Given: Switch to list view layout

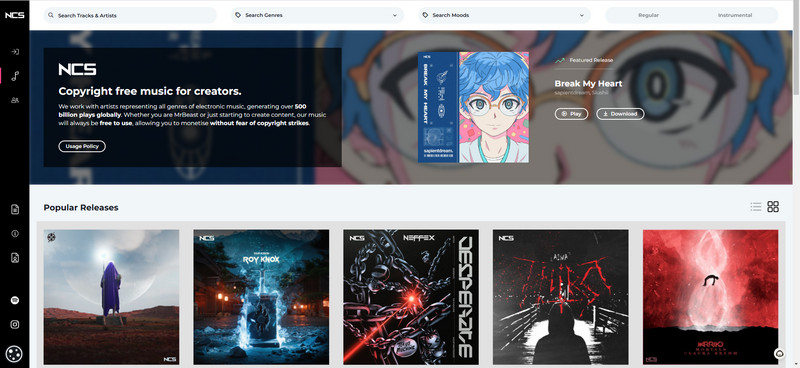Looking at the screenshot, I should click(756, 207).
